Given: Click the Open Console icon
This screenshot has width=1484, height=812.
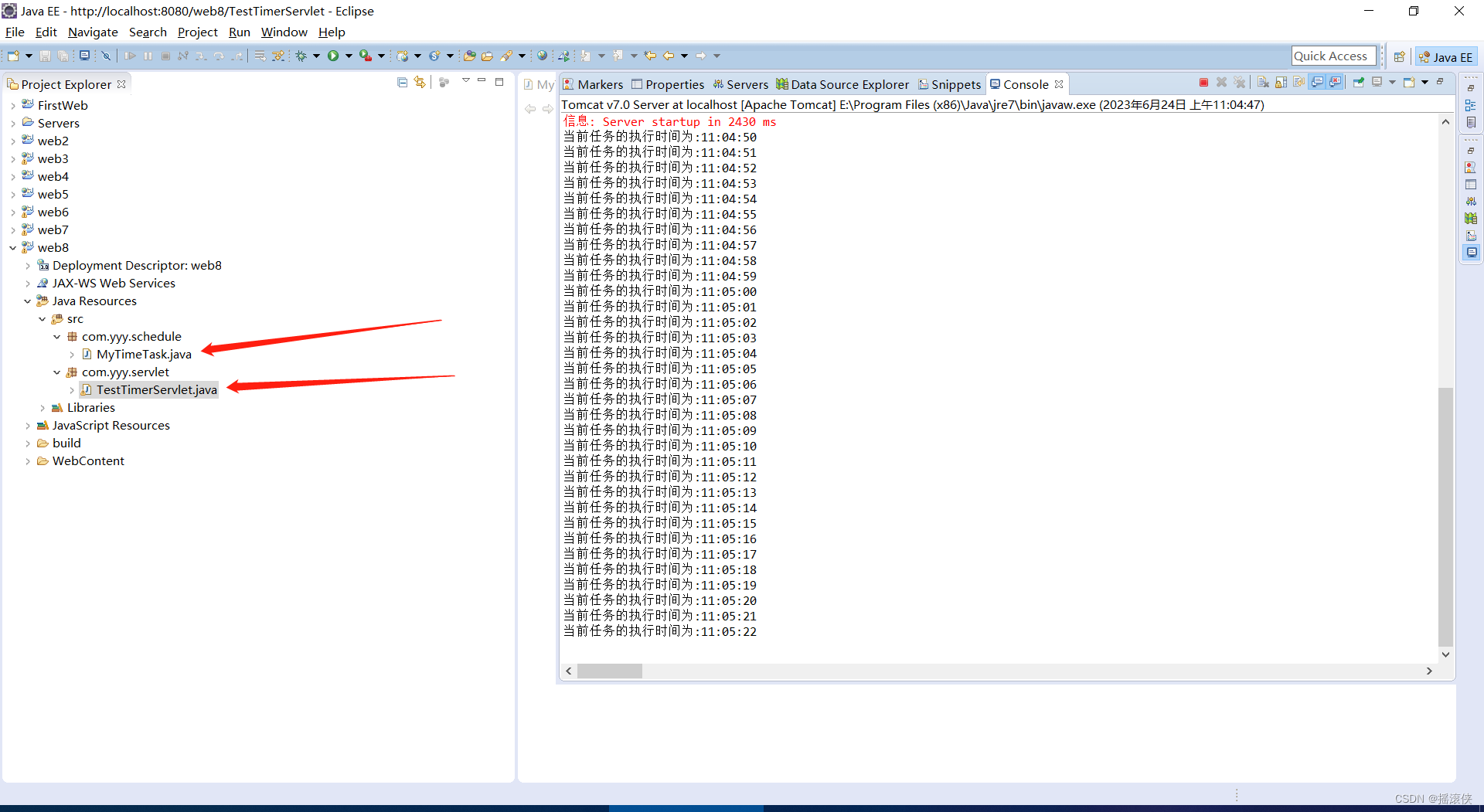Looking at the screenshot, I should pyautogui.click(x=1409, y=83).
